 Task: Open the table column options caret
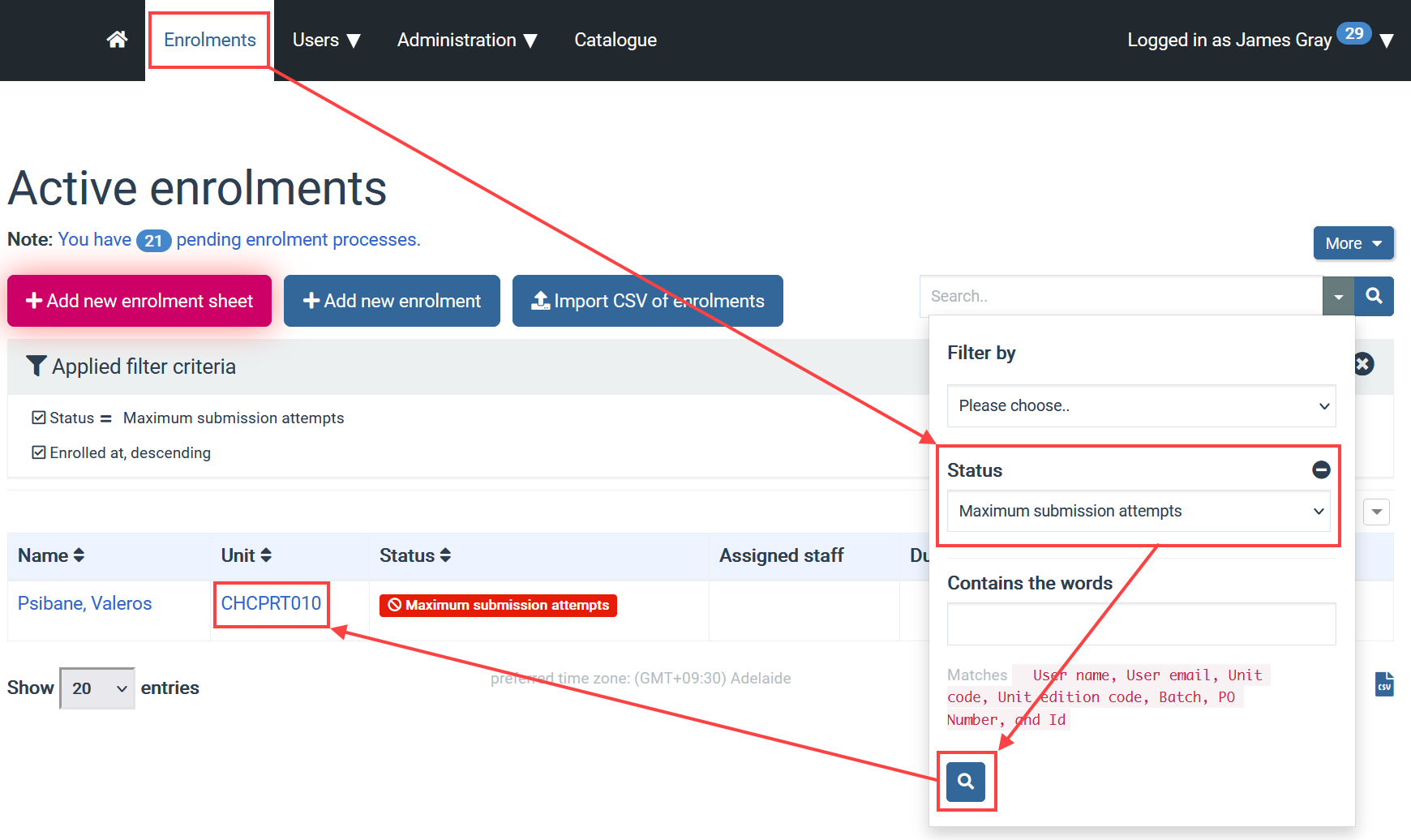[x=1377, y=512]
